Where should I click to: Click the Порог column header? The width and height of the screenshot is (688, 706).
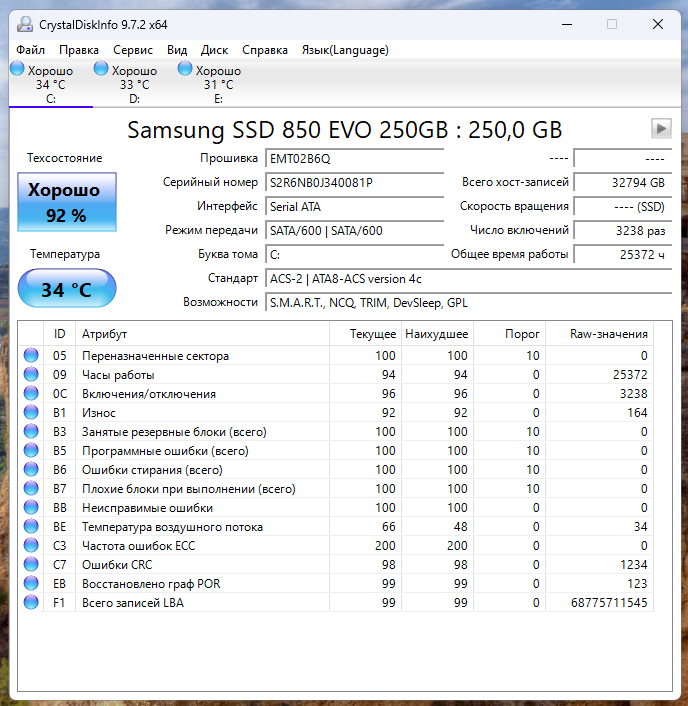point(509,334)
